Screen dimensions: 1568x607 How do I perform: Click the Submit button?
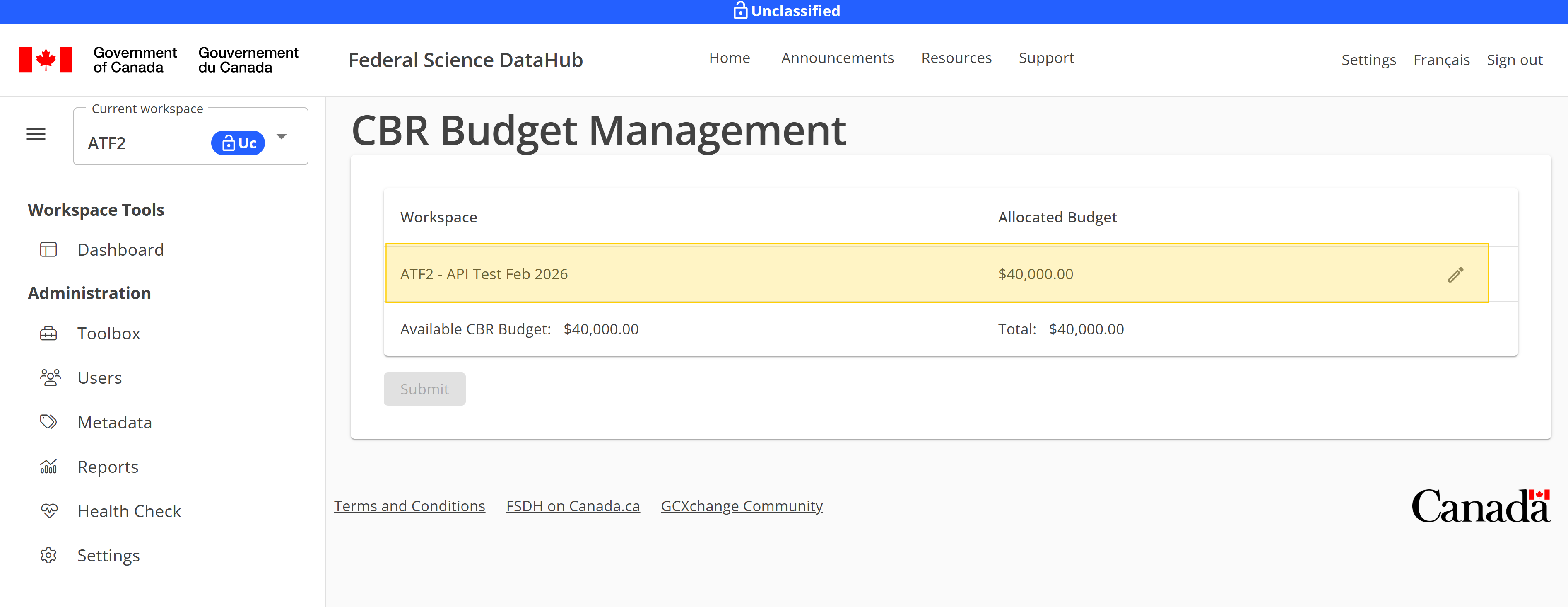pyautogui.click(x=424, y=388)
